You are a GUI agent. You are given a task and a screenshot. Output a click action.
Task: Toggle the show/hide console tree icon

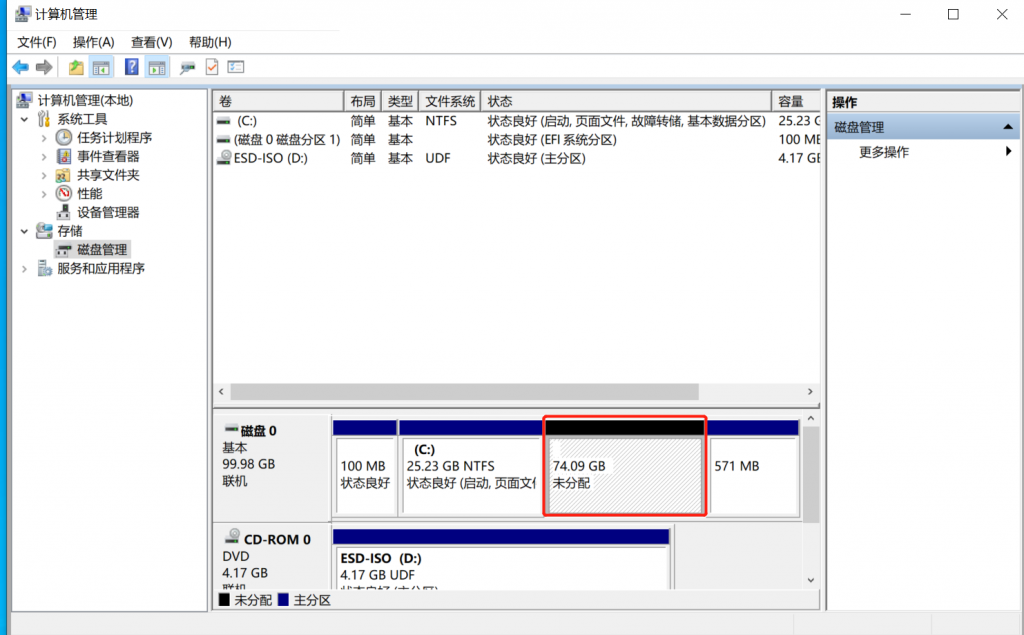[x=100, y=66]
